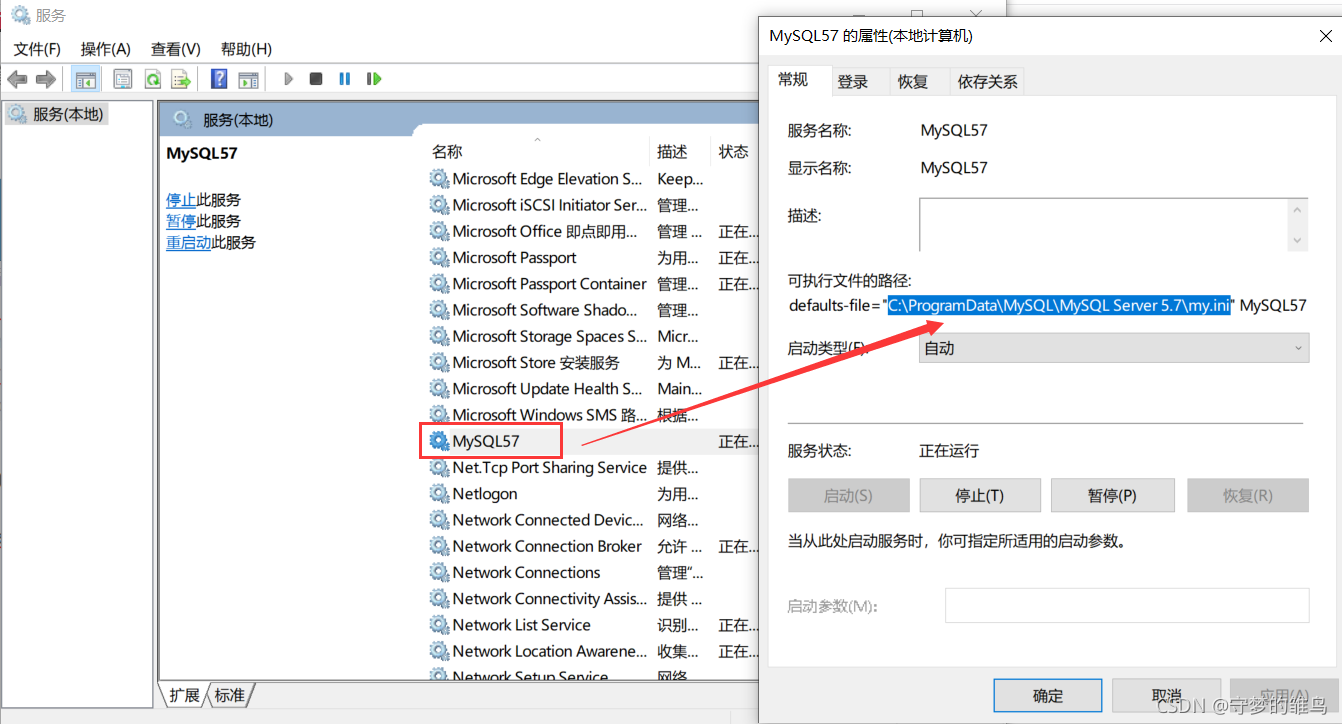Select the 标准 view tab at bottom

[230, 695]
